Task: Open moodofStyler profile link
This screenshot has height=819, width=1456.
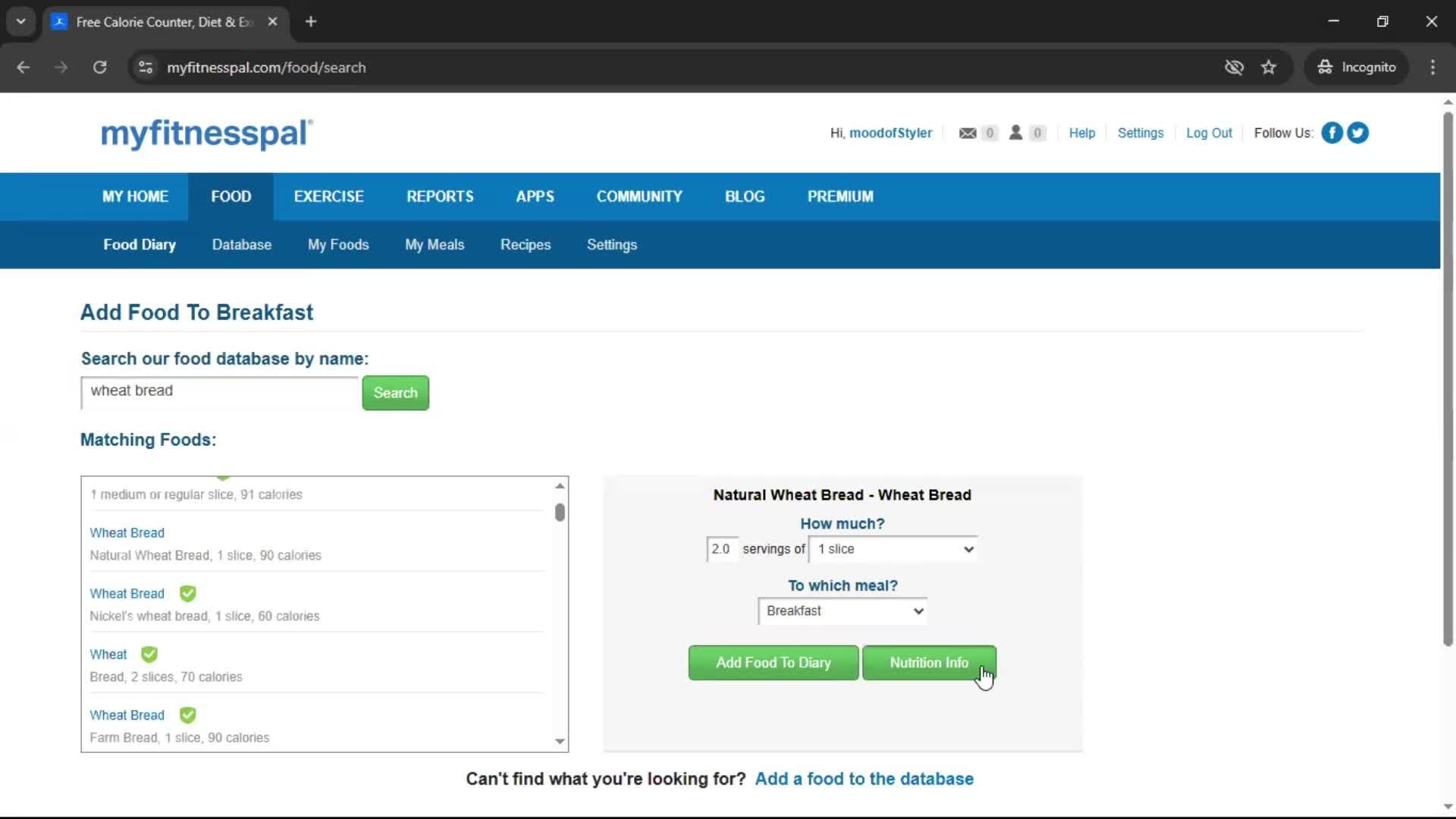Action: tap(890, 133)
